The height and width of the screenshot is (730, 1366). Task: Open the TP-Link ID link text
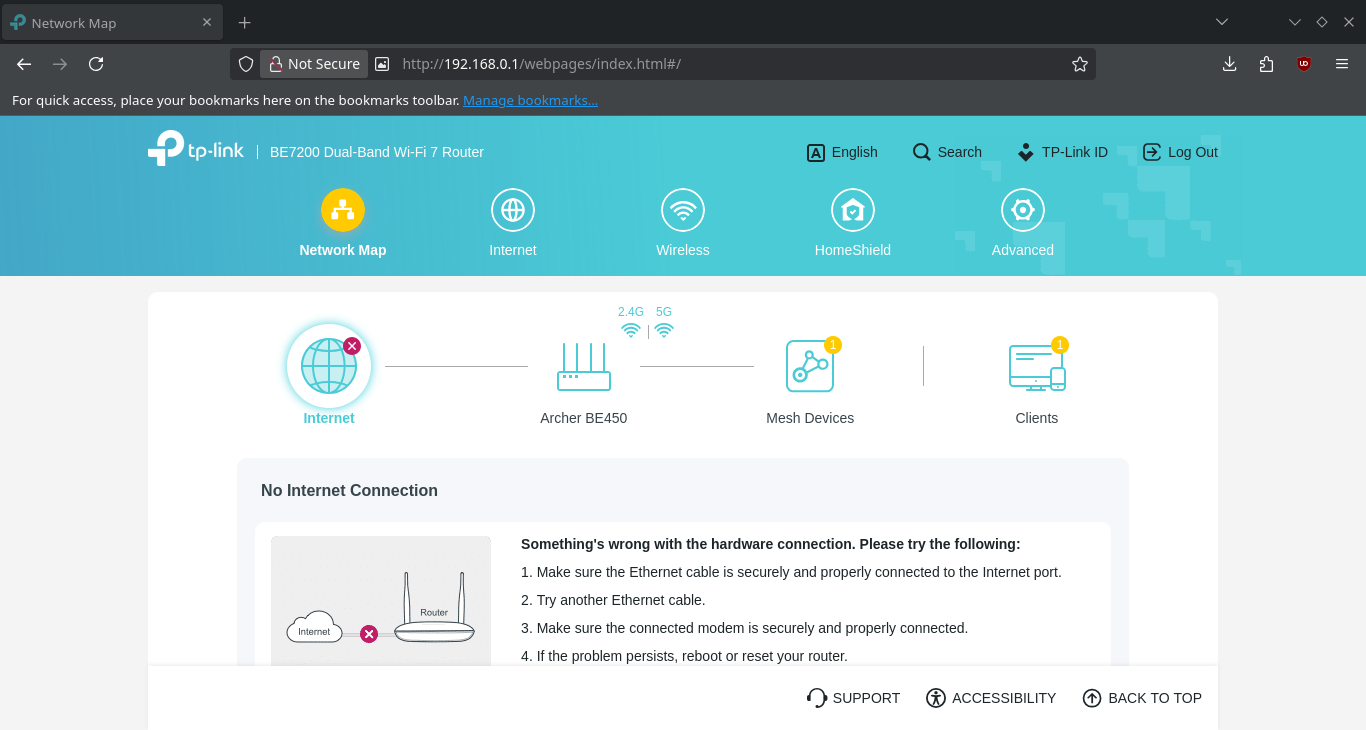click(x=1075, y=152)
